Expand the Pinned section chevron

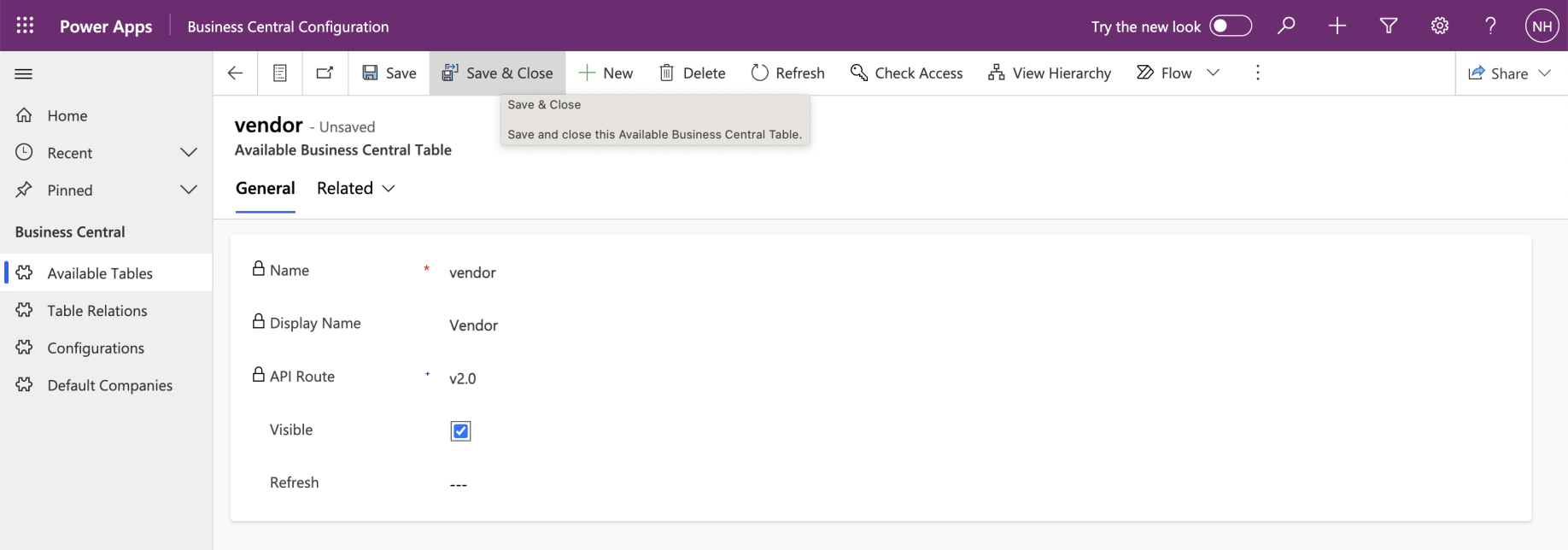[x=189, y=190]
